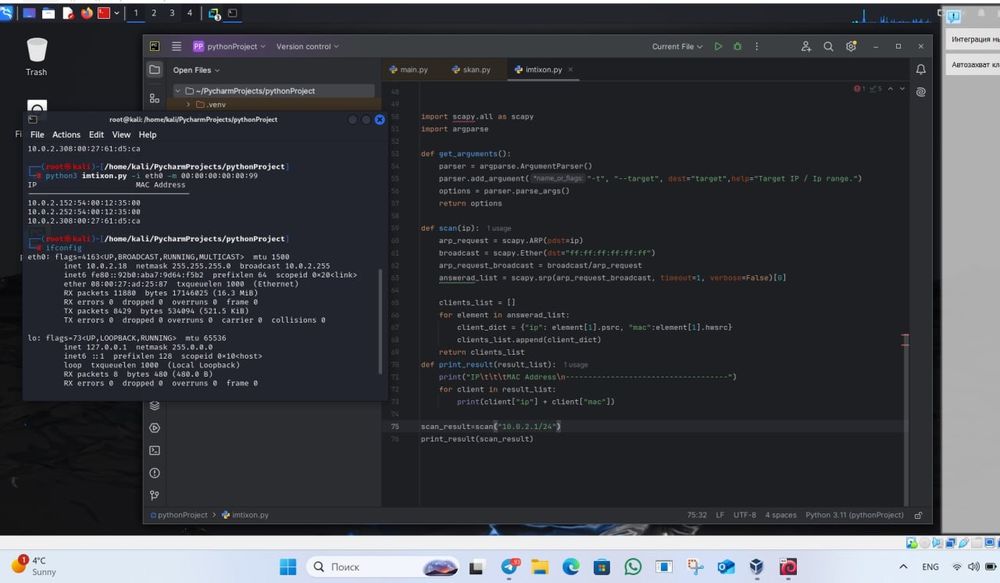1000x583 pixels.
Task: Start the debugger with the Debug icon
Action: click(x=738, y=46)
